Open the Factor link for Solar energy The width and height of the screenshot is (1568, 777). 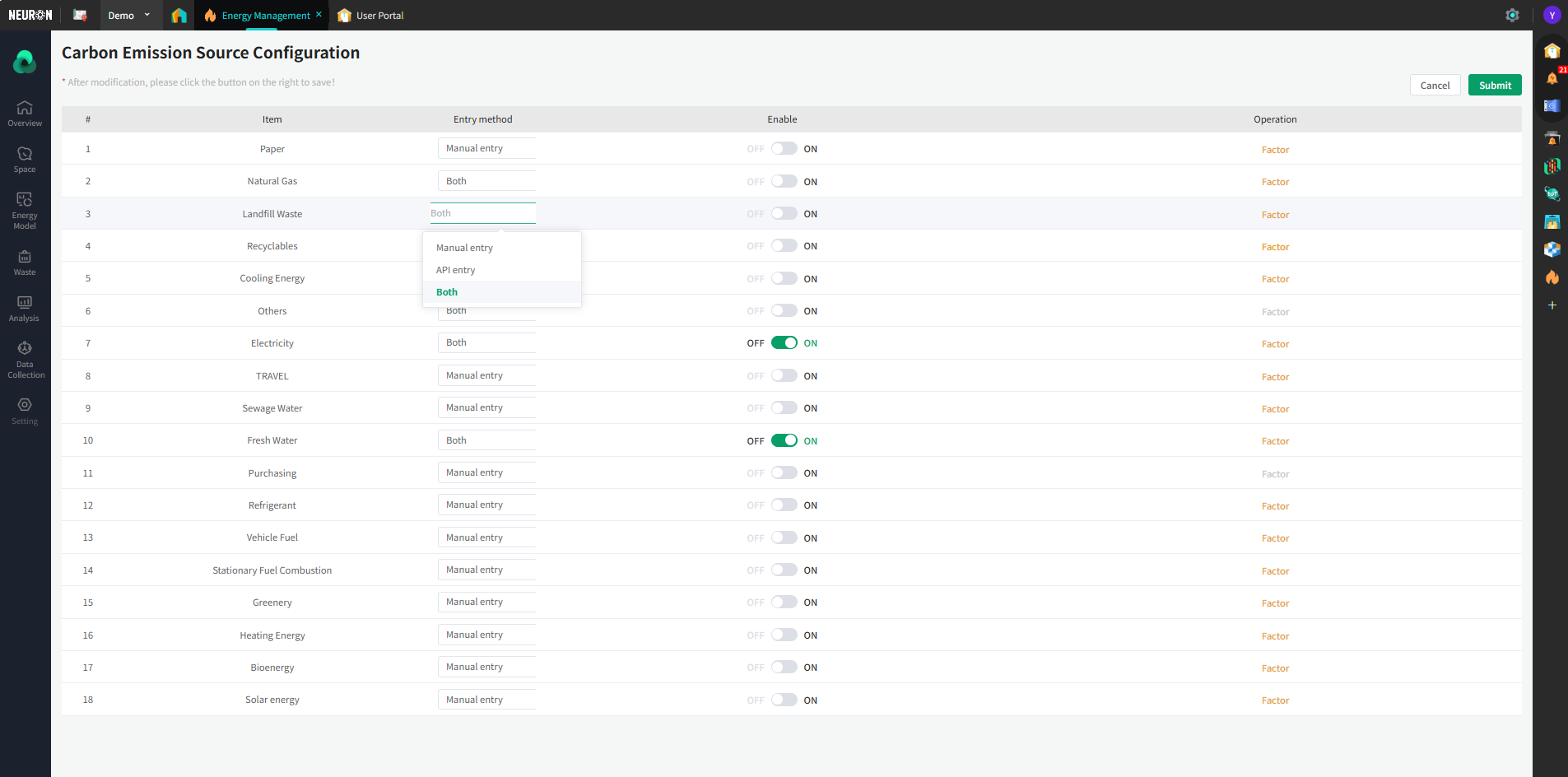1275,700
